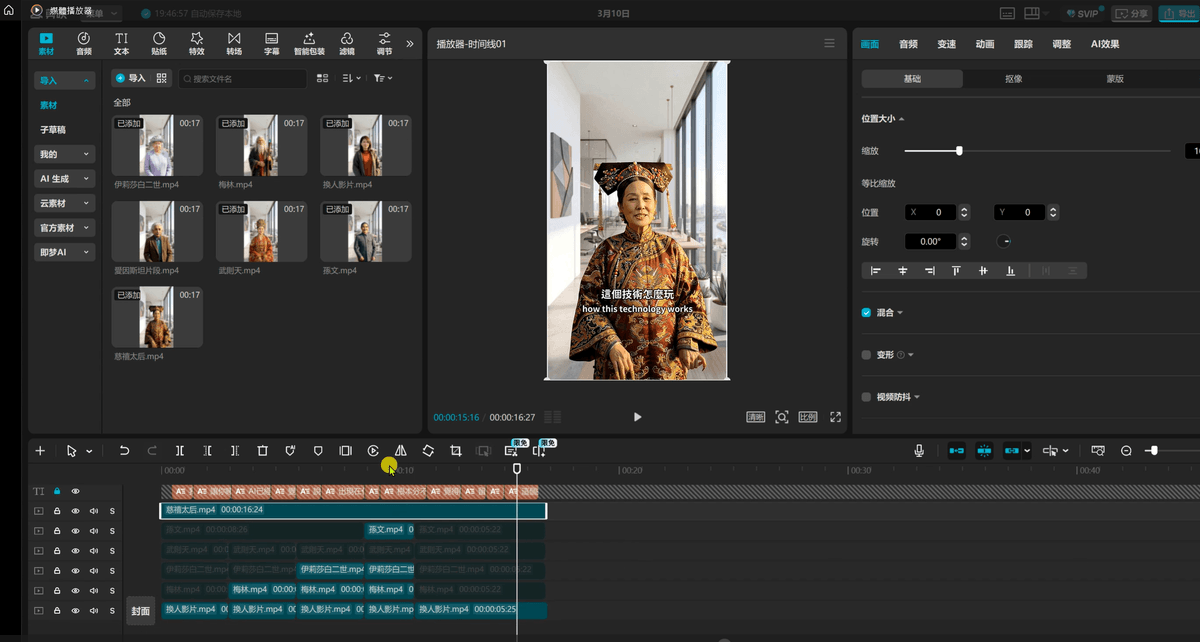Open the 贴纸 stickers panel

(159, 43)
